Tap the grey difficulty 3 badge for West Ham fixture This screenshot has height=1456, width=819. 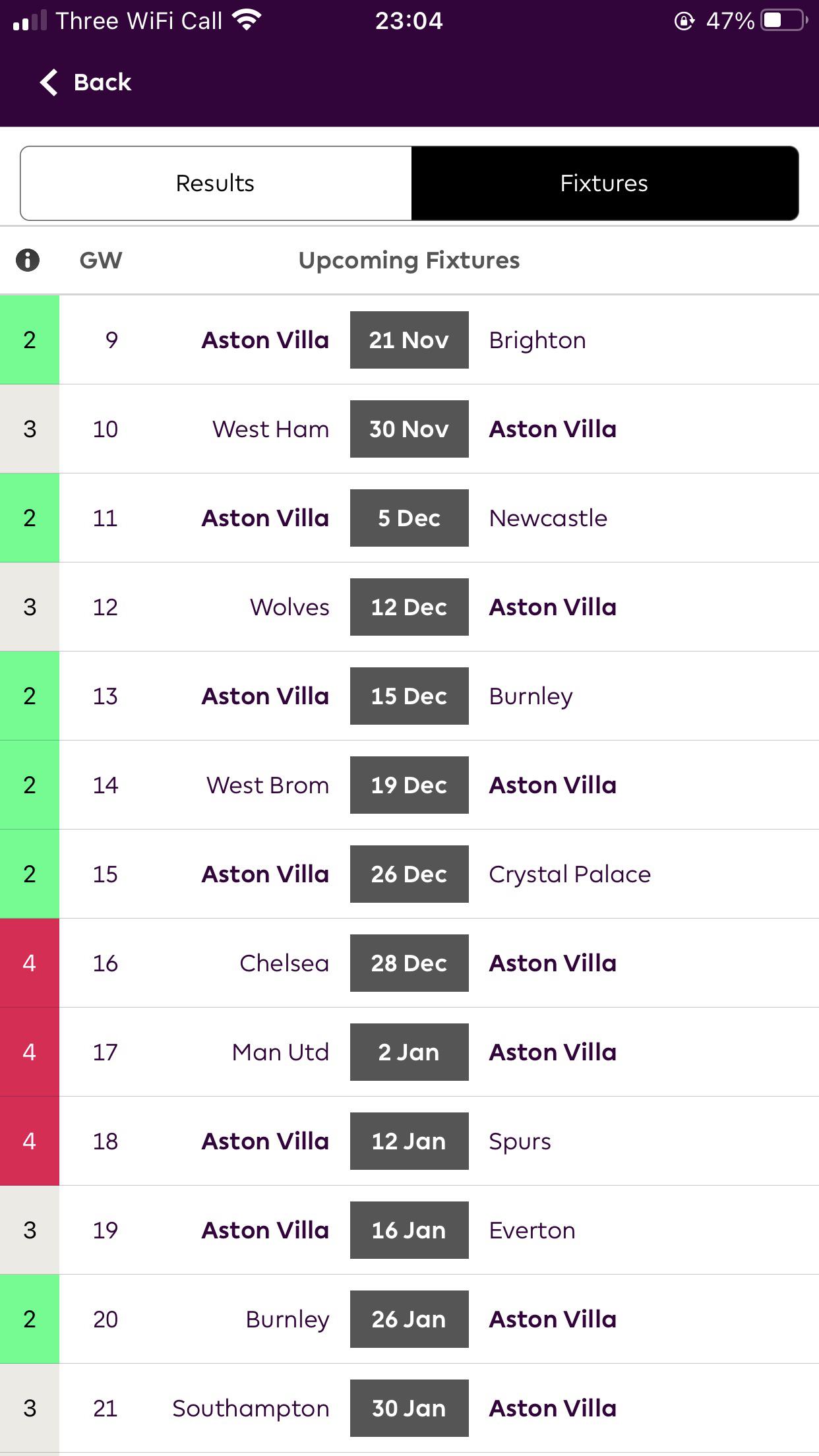pyautogui.click(x=29, y=429)
